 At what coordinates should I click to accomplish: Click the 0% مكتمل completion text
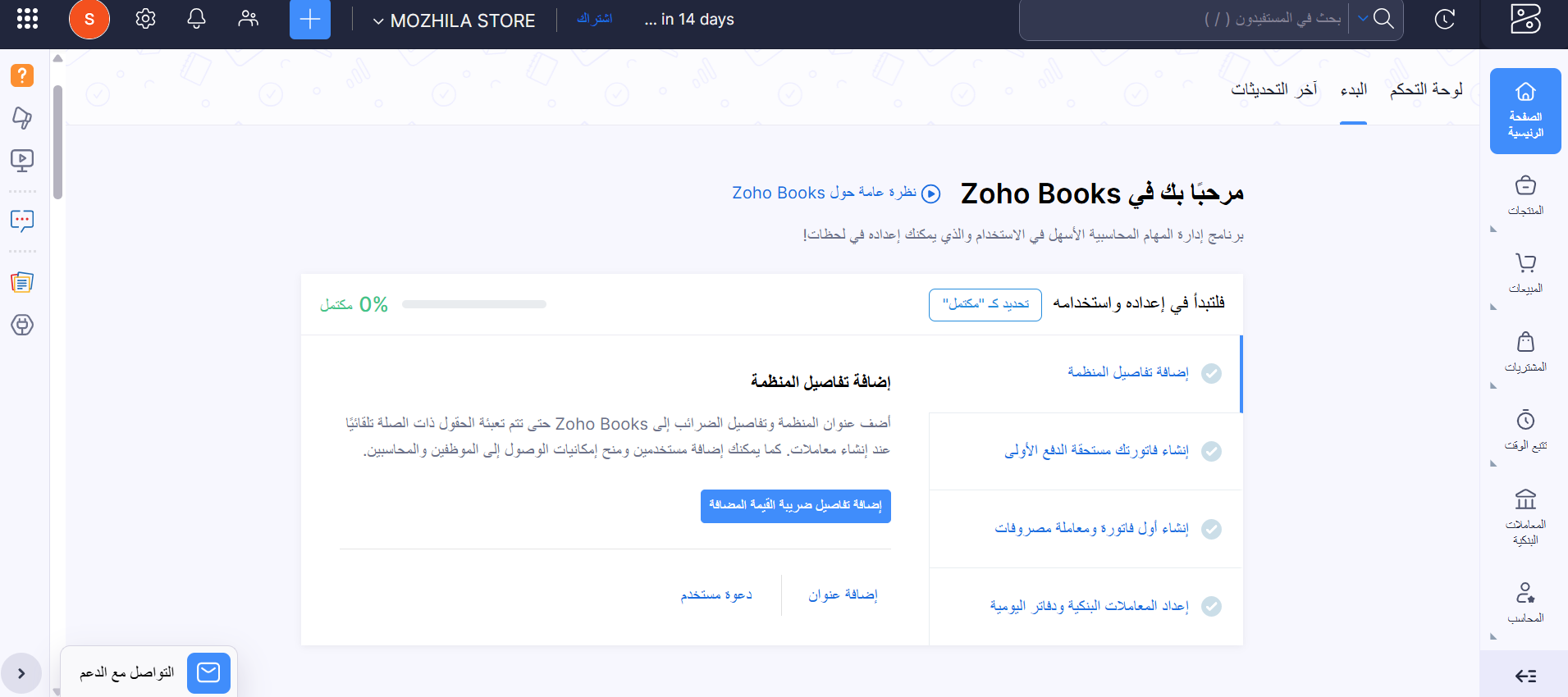click(x=354, y=304)
